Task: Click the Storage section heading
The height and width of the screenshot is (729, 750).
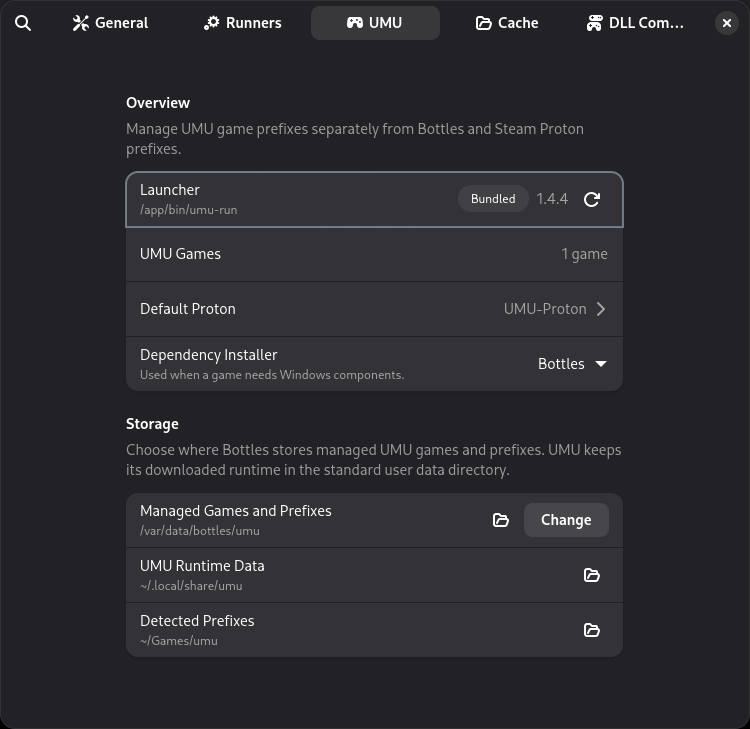Action: pyautogui.click(x=152, y=424)
